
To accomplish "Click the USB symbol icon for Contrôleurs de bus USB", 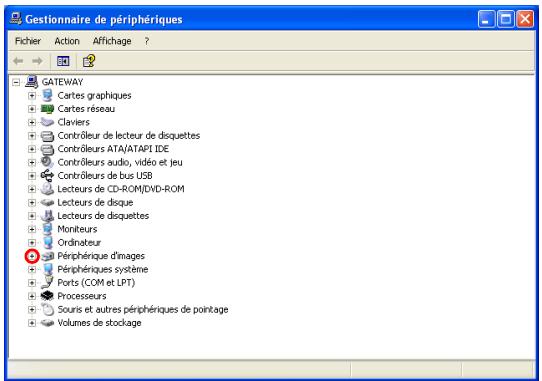I will click(x=47, y=175).
